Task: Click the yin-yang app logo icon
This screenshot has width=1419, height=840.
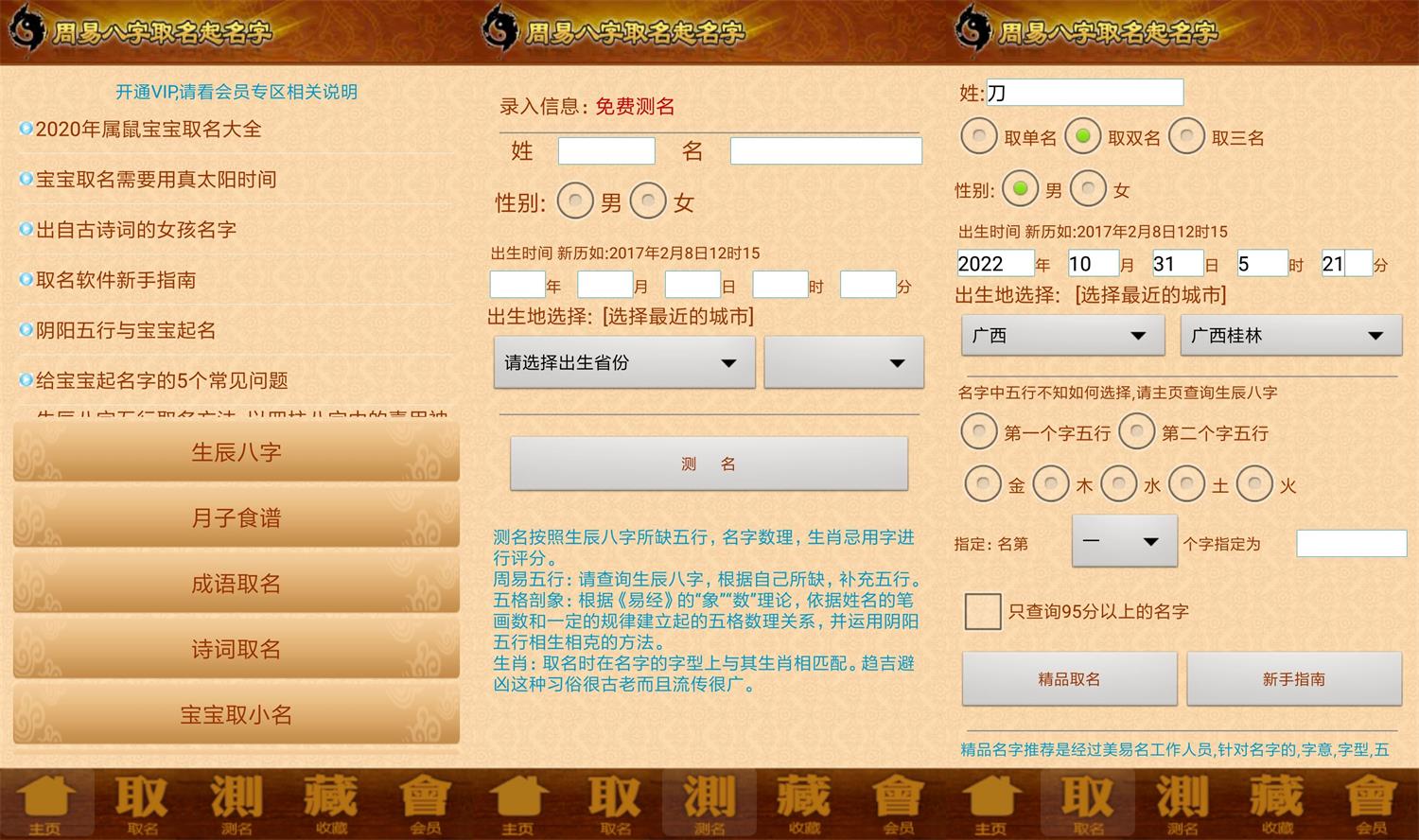Action: pyautogui.click(x=28, y=29)
